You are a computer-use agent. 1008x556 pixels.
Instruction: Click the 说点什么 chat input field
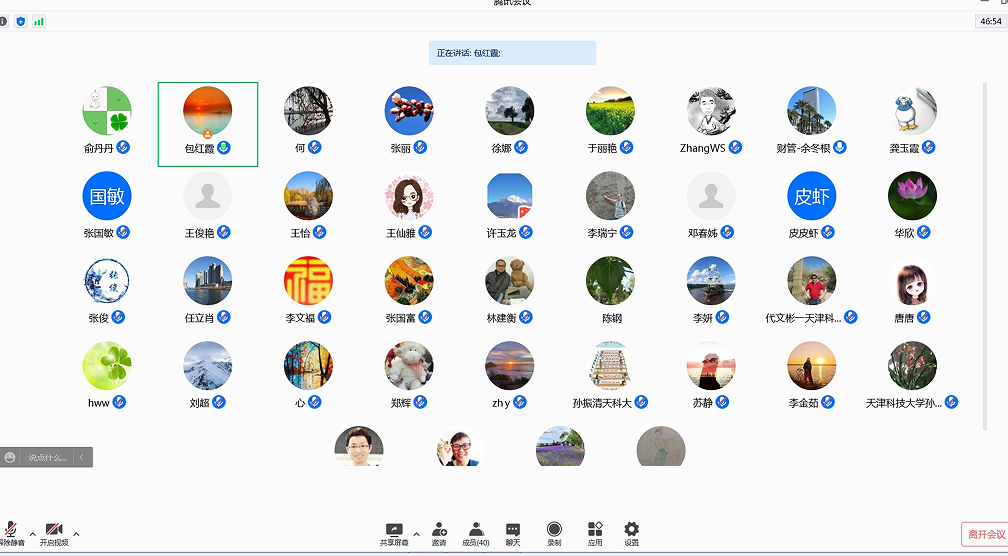[x=46, y=457]
